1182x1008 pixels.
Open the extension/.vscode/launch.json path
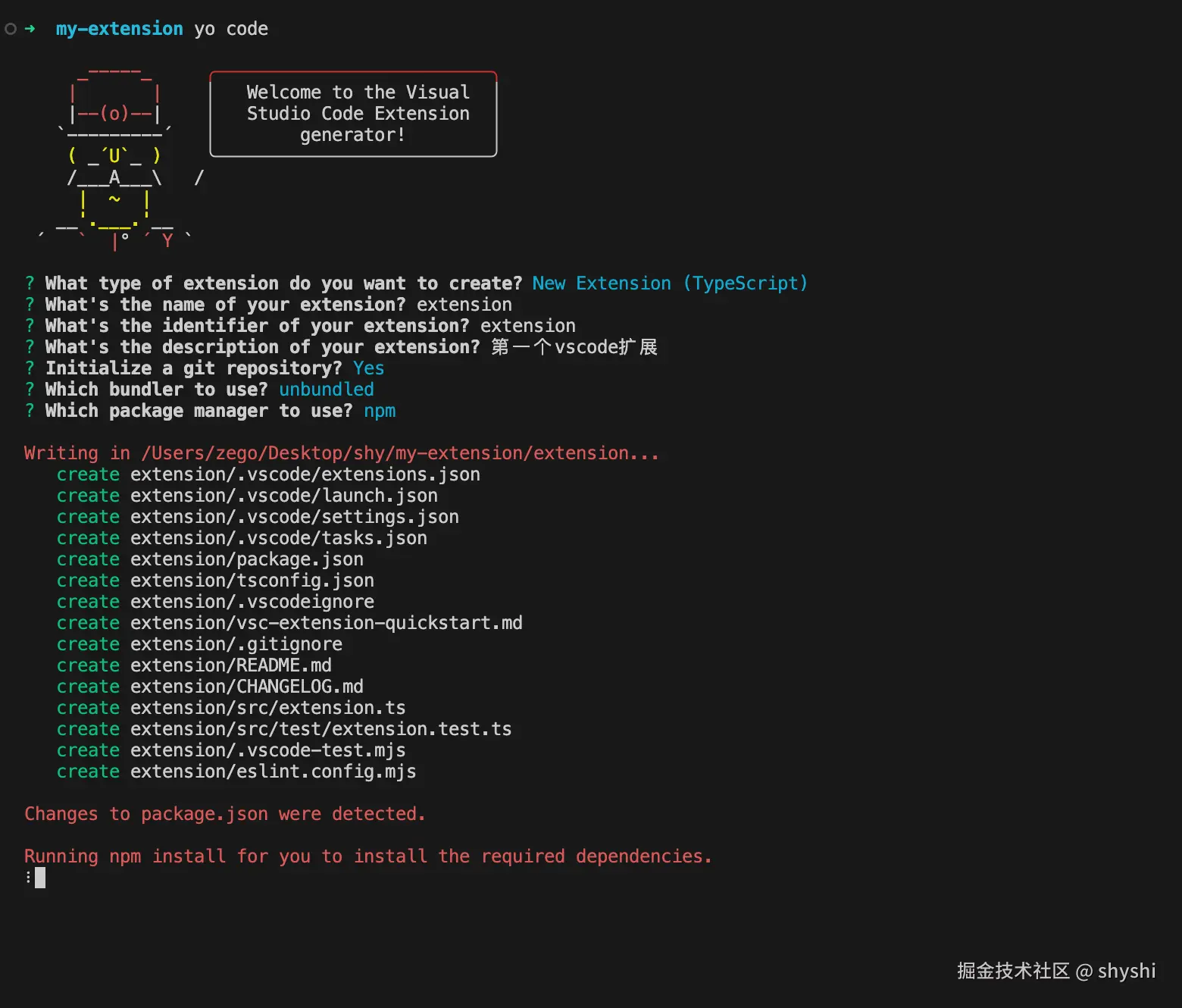click(x=283, y=496)
